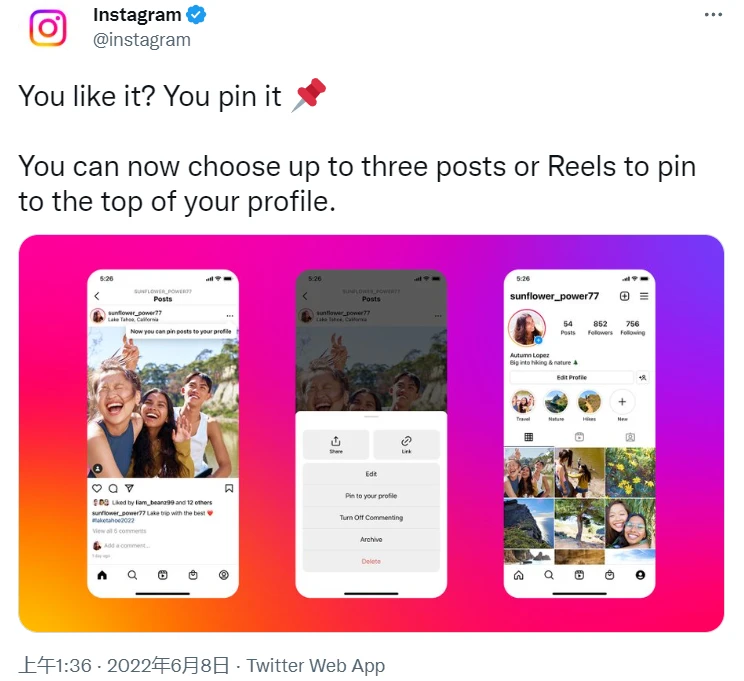Open the tweet's three-dot more menu

(713, 15)
